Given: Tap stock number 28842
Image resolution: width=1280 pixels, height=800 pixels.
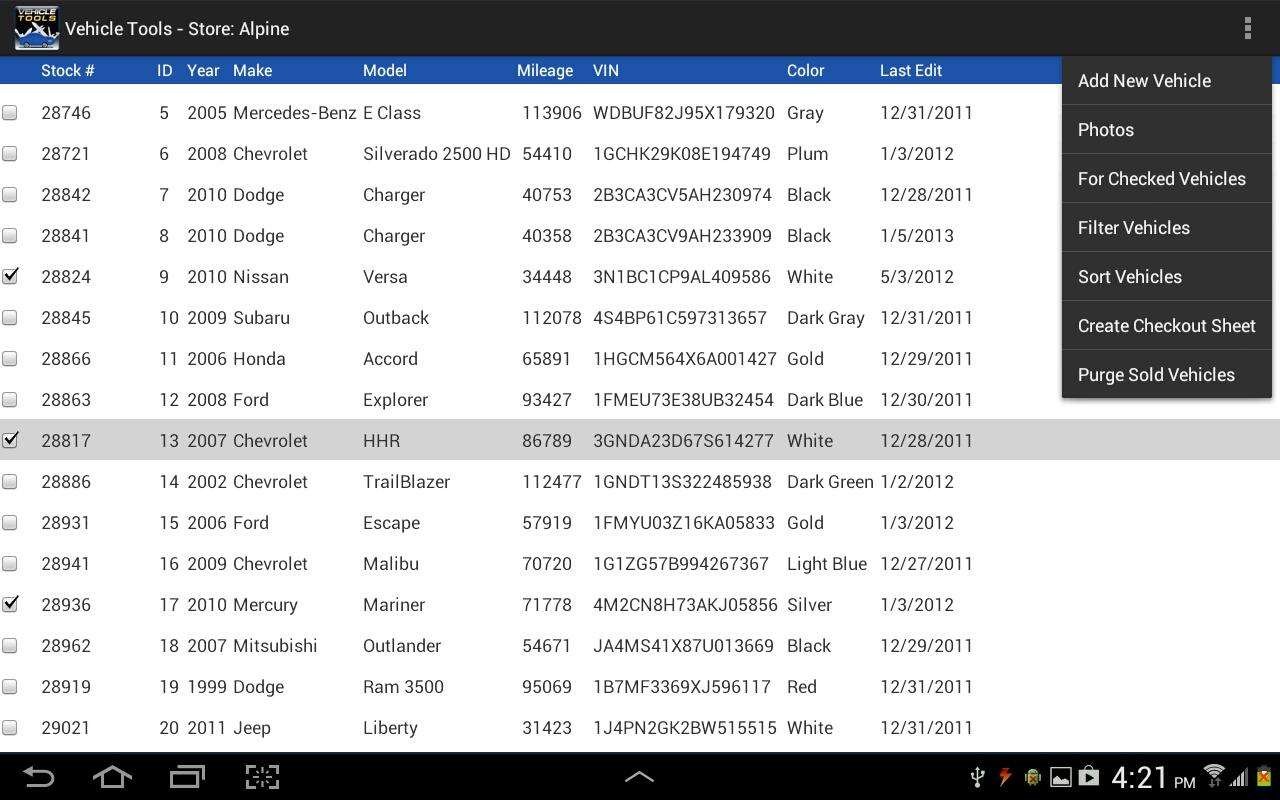Looking at the screenshot, I should (x=66, y=195).
